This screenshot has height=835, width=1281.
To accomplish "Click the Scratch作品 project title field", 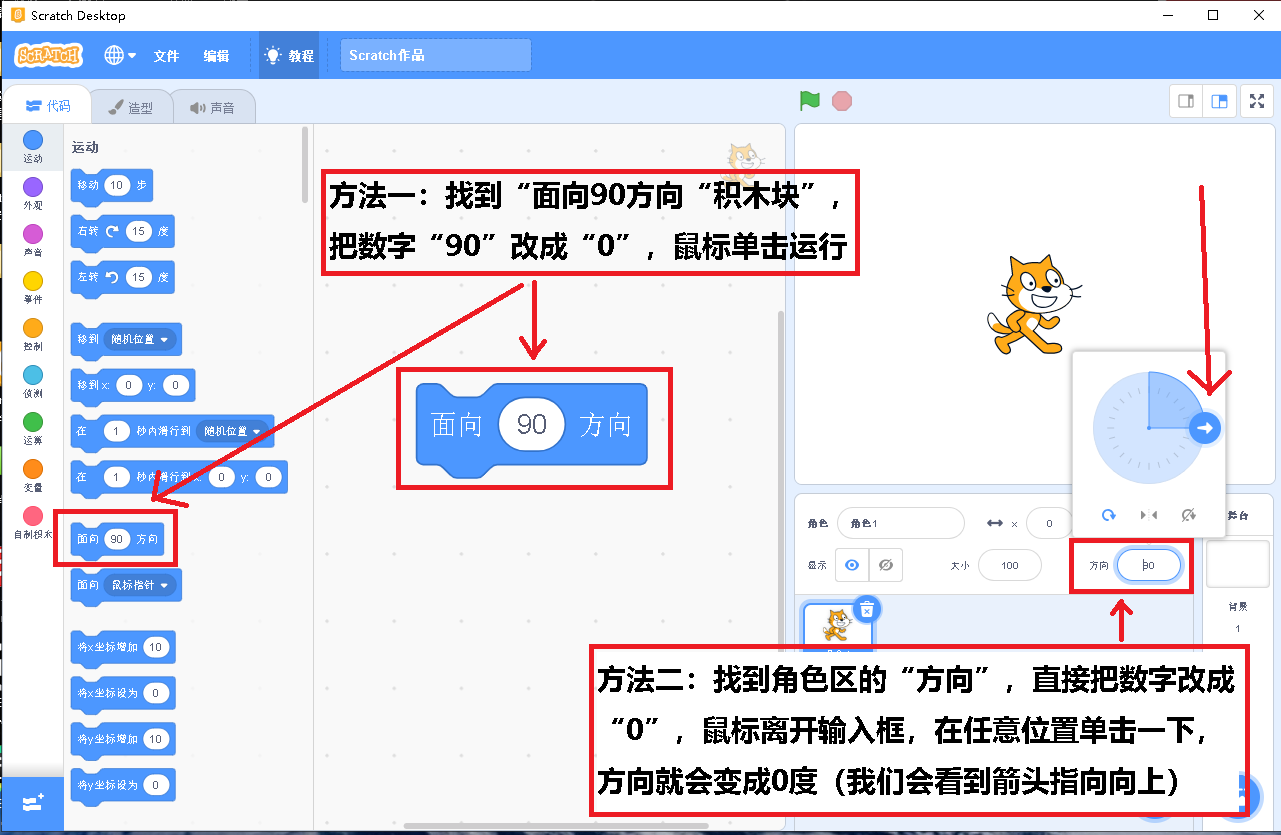I will coord(435,55).
